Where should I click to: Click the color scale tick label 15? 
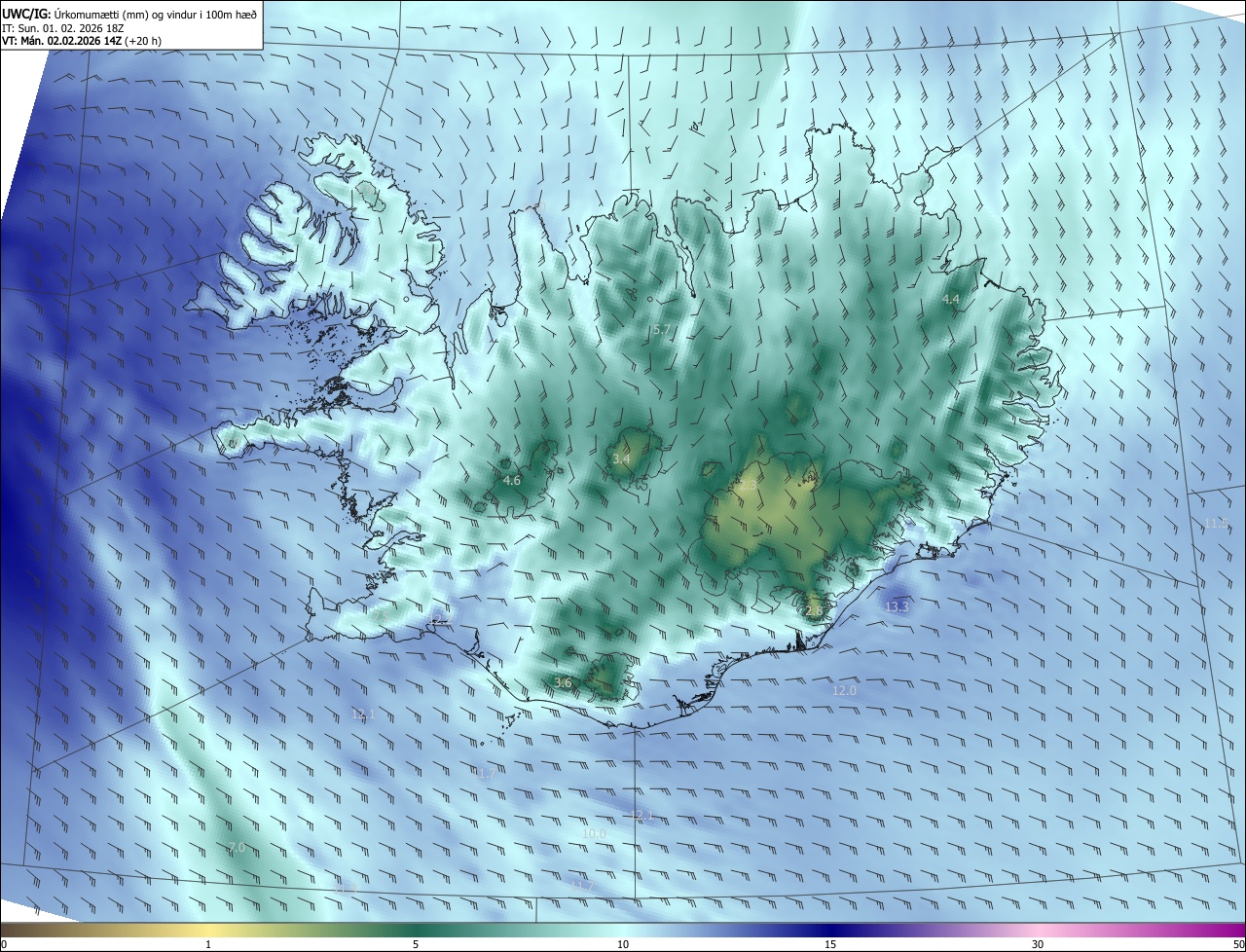point(830,944)
